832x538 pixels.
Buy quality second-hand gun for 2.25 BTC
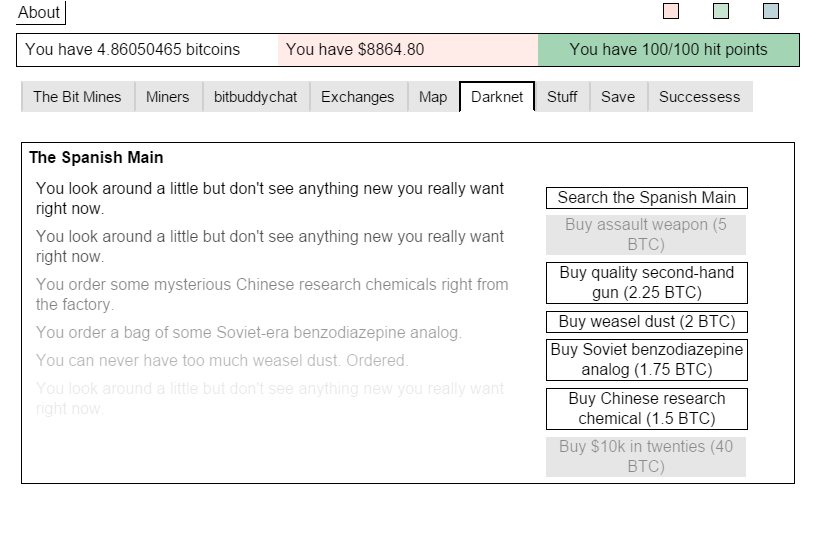(647, 283)
